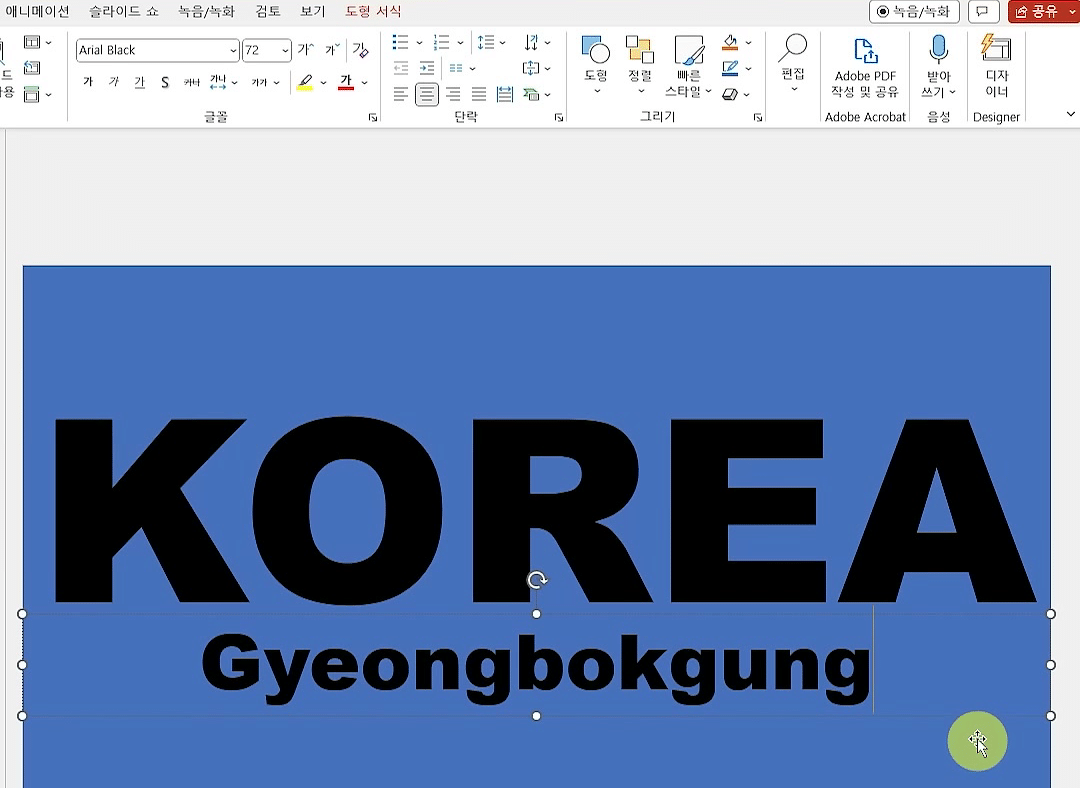Viewport: 1080px width, 788px height.
Task: Toggle underline formatting
Action: click(x=139, y=82)
